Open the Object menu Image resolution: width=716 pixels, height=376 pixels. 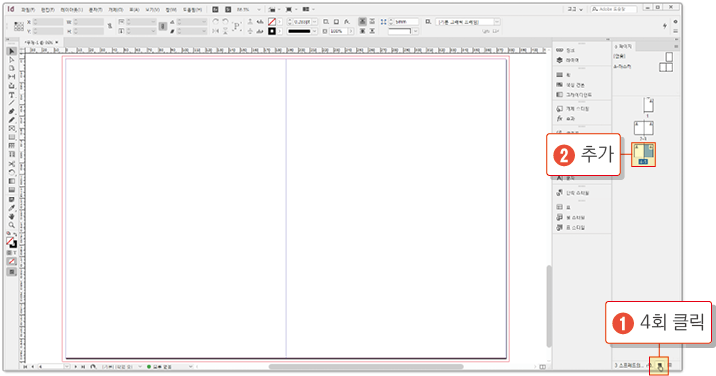tap(116, 10)
